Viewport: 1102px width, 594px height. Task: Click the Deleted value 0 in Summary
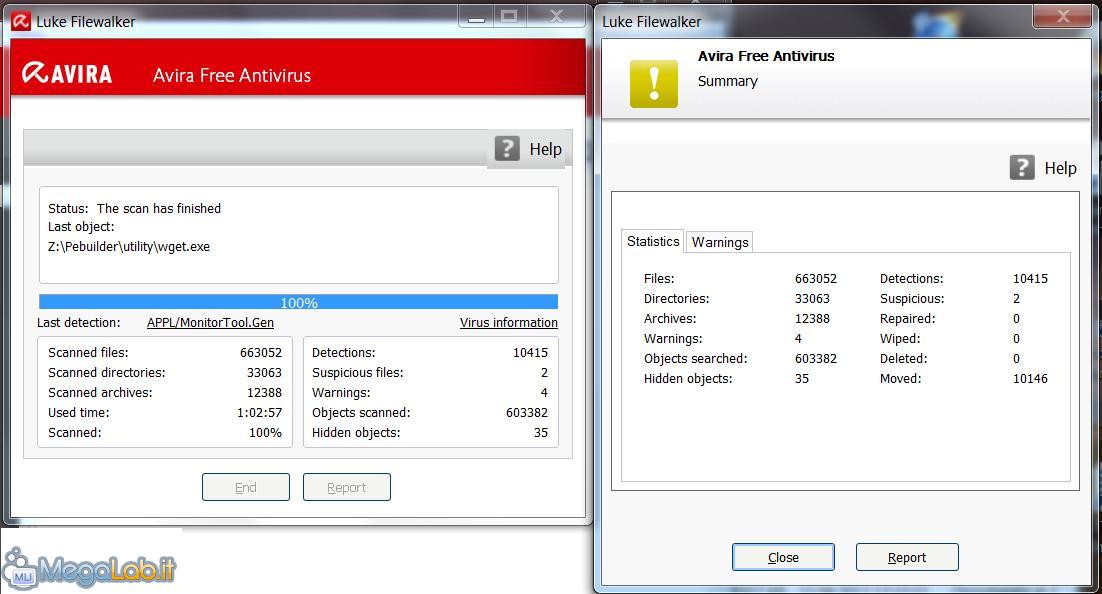(1016, 359)
